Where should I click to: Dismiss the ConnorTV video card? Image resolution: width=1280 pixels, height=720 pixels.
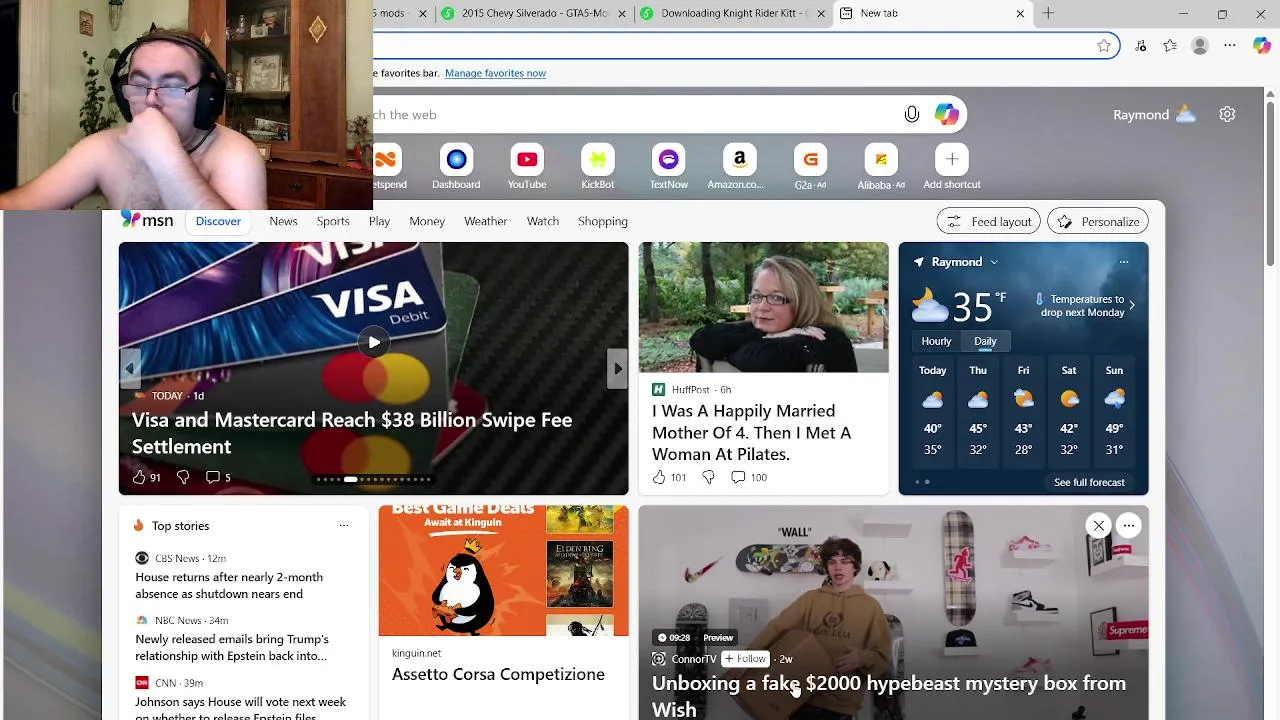point(1098,526)
